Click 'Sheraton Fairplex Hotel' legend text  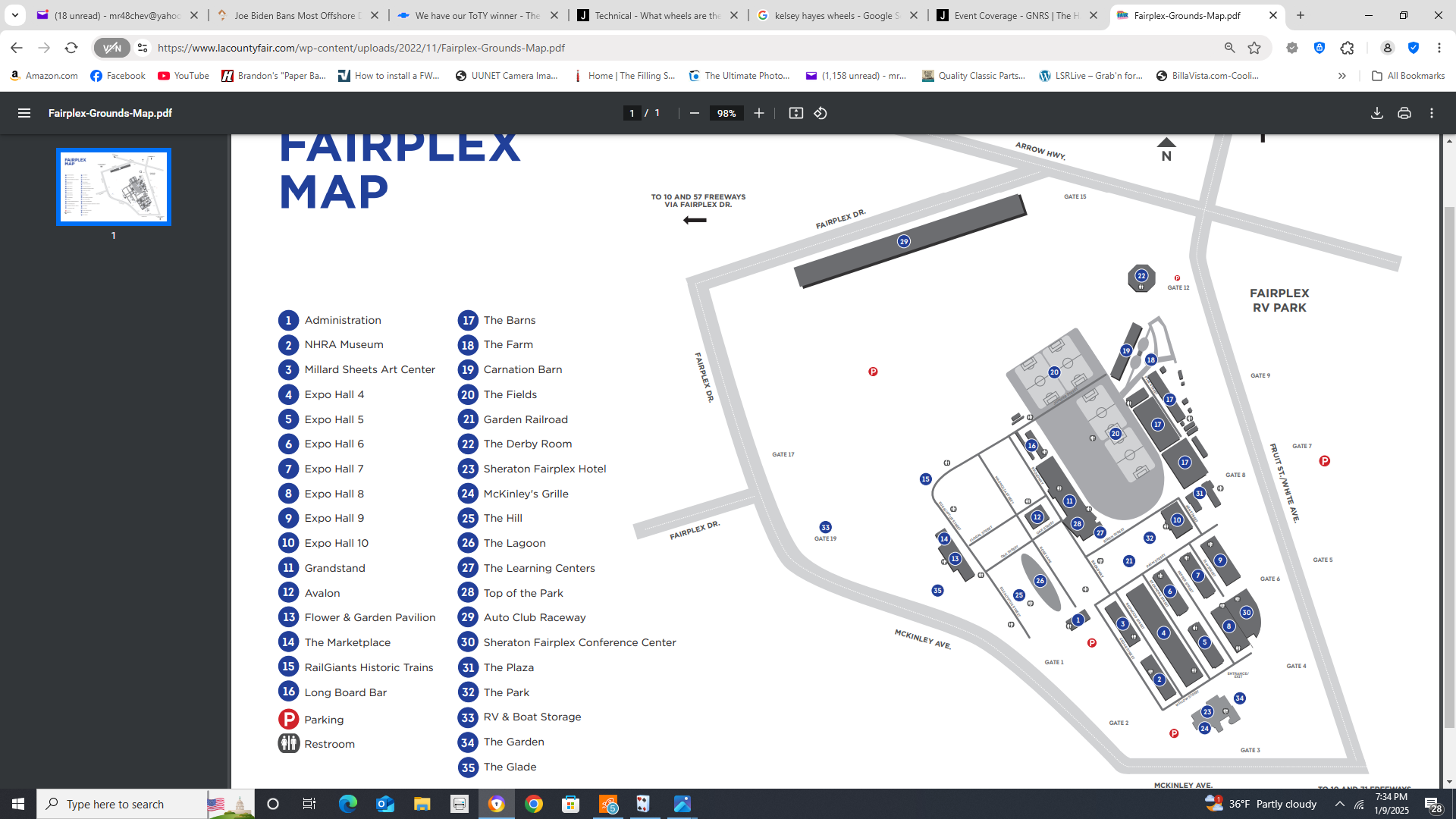[544, 469]
